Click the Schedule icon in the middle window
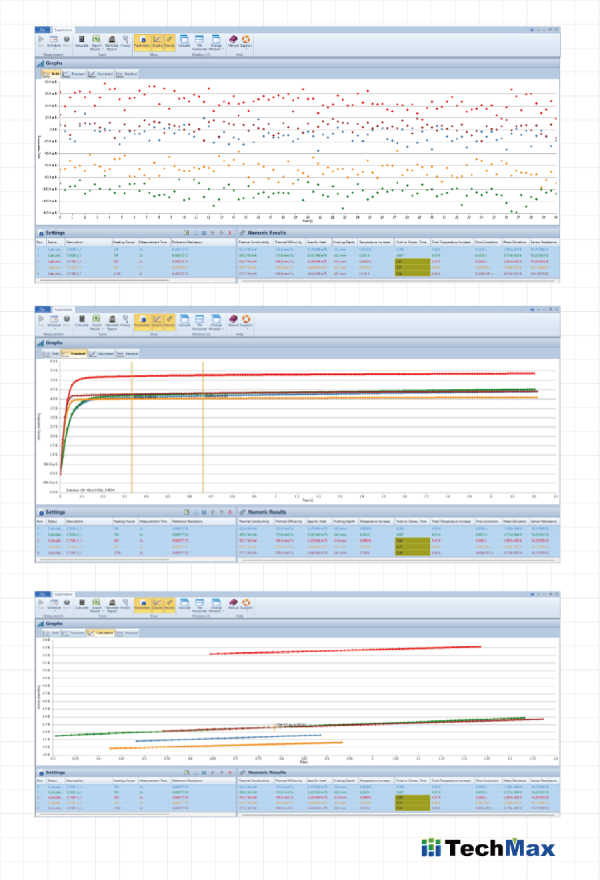The image size is (600, 880). point(53,322)
